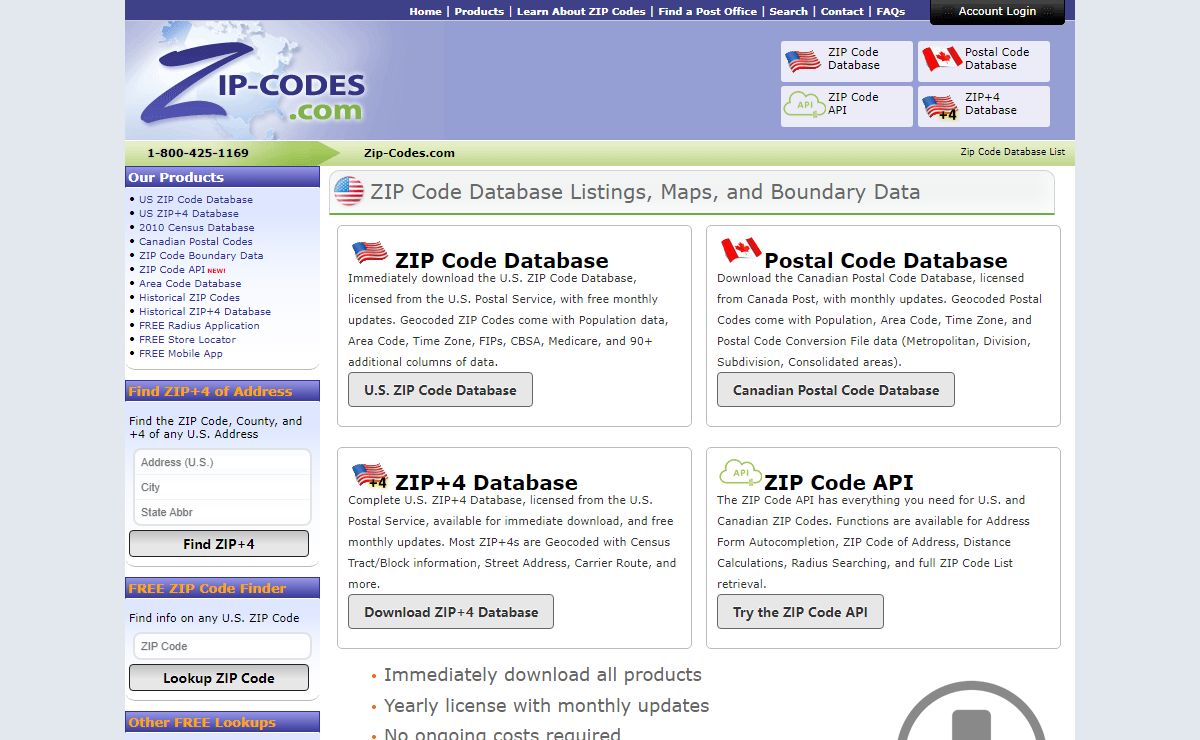Click Postal Code Database text in header tile
Screen dimensions: 1200x740
[x=997, y=59]
